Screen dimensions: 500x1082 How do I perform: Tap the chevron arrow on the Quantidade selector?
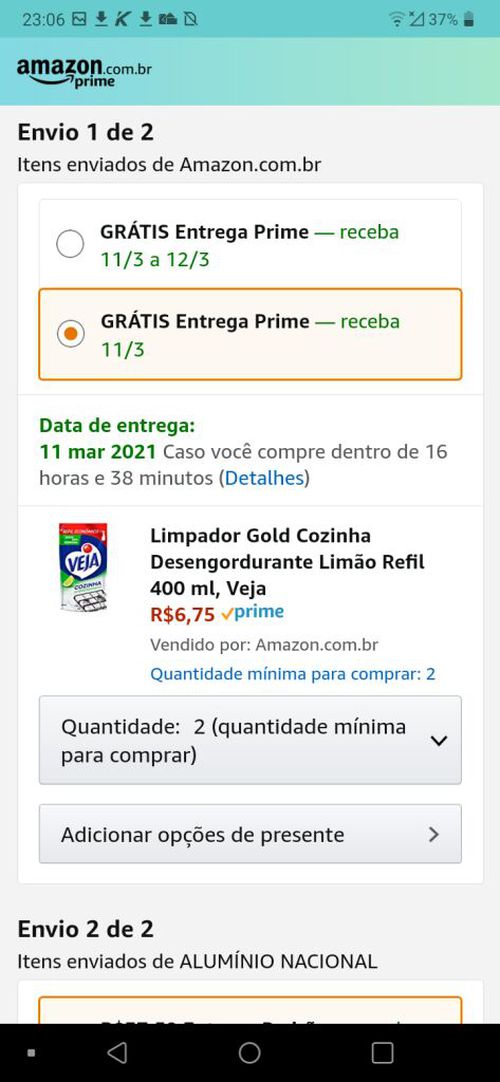439,740
